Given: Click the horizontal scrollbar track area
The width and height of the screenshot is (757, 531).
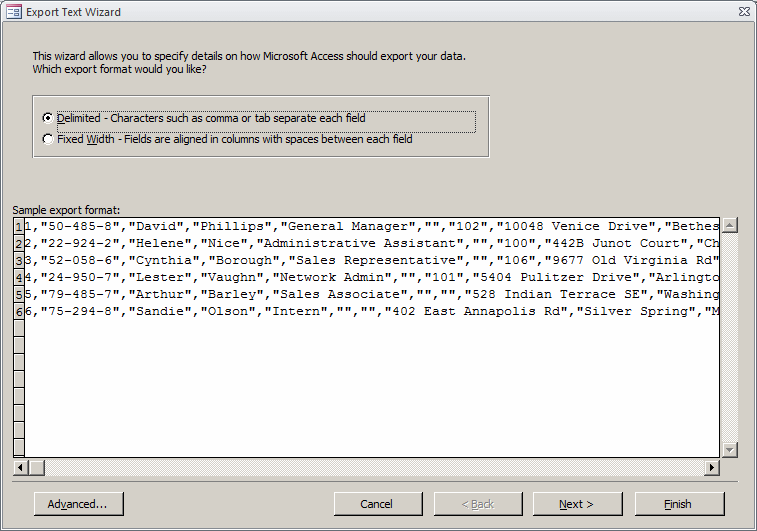Looking at the screenshot, I should [x=375, y=467].
